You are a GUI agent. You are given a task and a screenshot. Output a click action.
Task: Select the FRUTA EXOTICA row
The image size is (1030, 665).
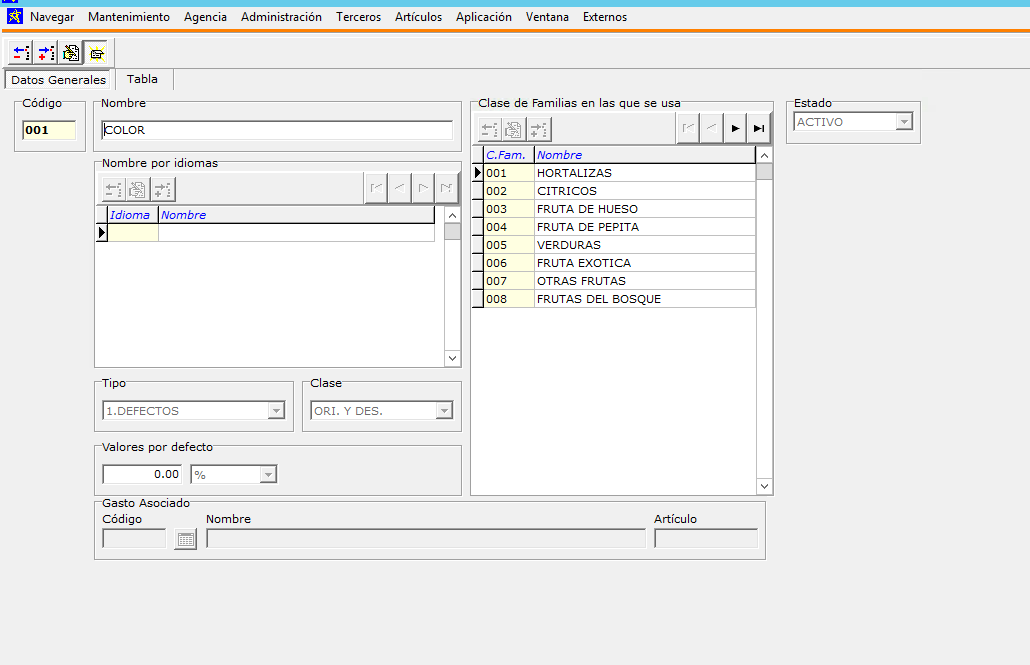(584, 263)
